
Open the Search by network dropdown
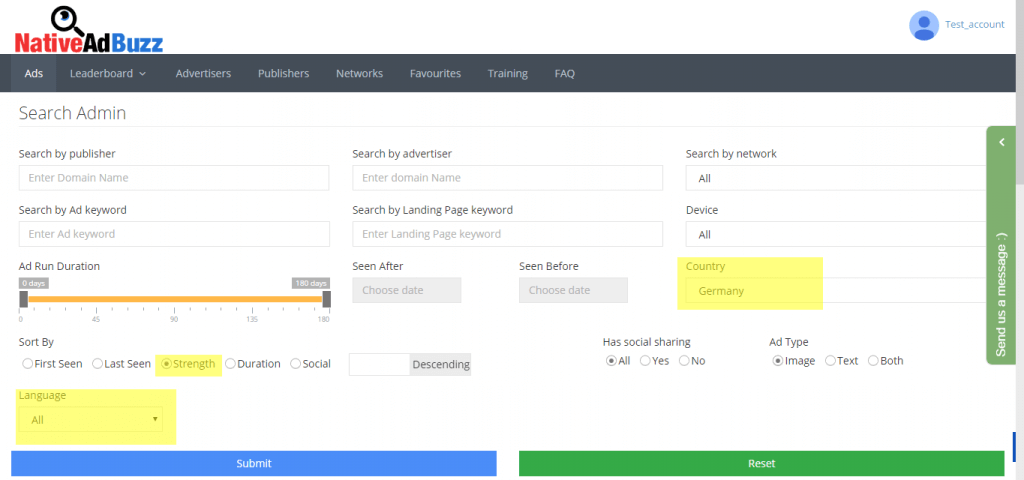pos(836,178)
